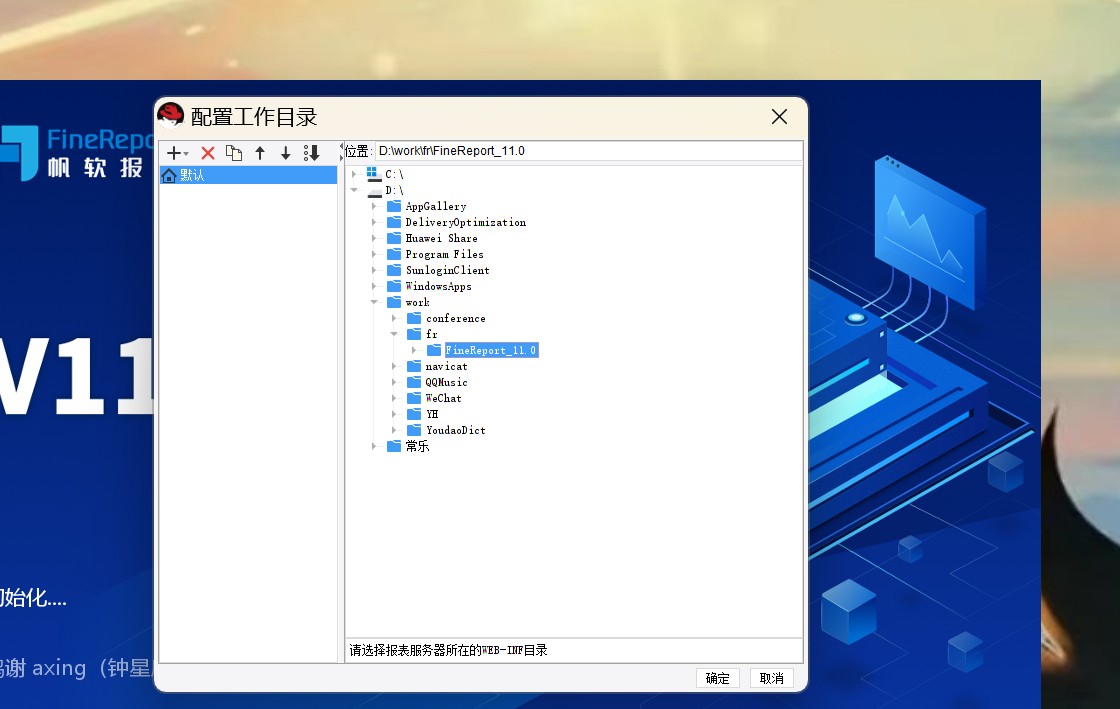Move the entry up with the up arrow
Screen dimensions: 1120x709
click(x=260, y=153)
